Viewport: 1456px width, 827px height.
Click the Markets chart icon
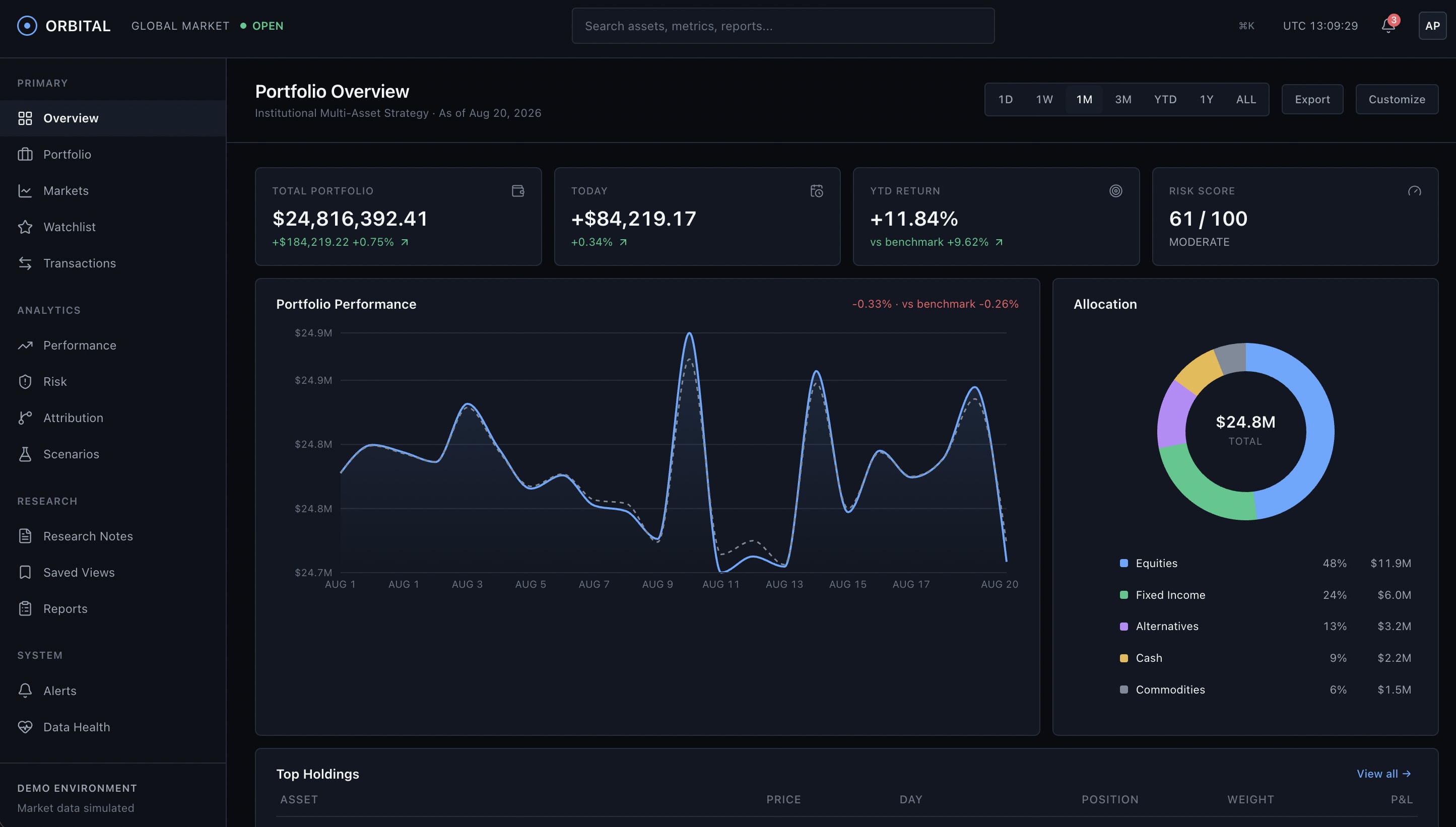(25, 191)
